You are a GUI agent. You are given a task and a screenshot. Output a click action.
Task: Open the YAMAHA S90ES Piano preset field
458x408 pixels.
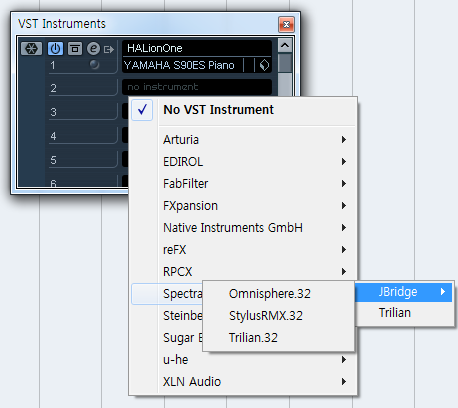point(182,65)
